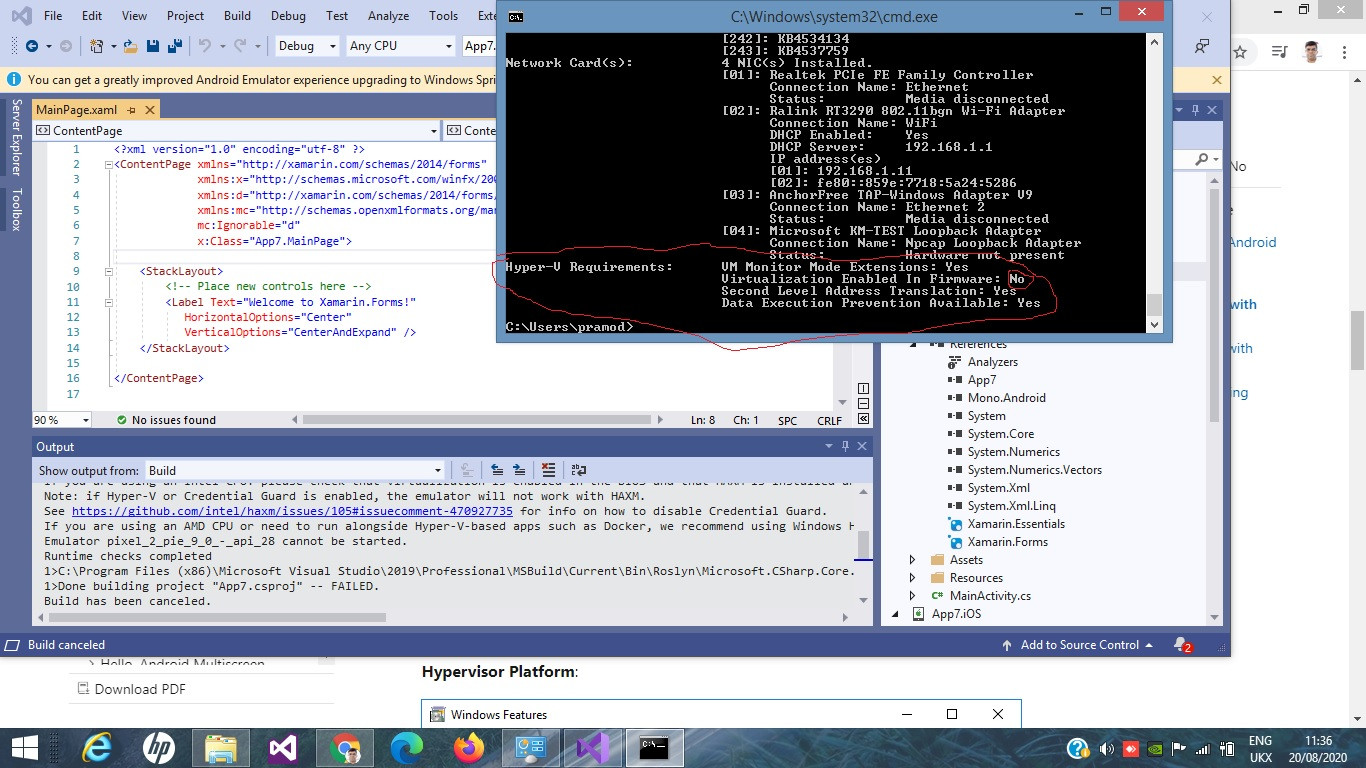Click the notifications icon in status bar

[x=1182, y=645]
